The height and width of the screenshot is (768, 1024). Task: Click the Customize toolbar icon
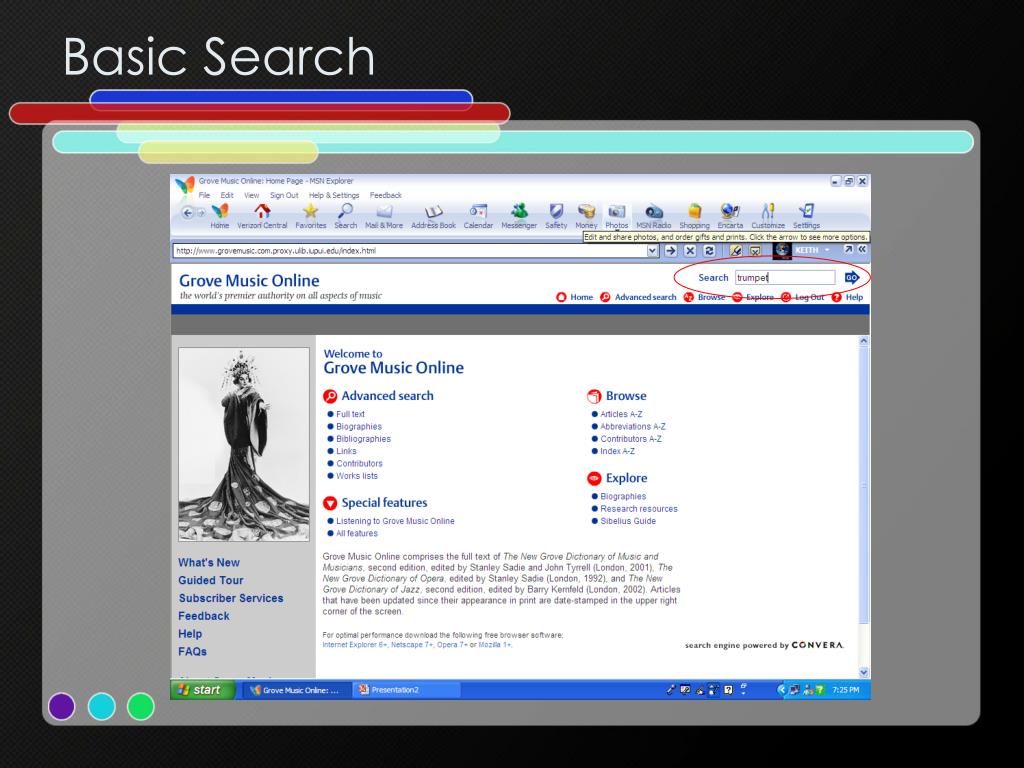tap(768, 216)
